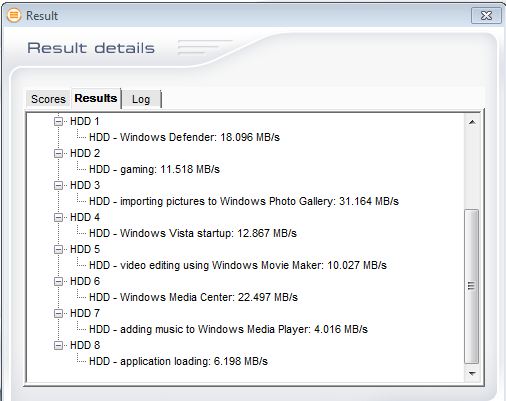Collapse the HDD 8 node

coord(58,345)
